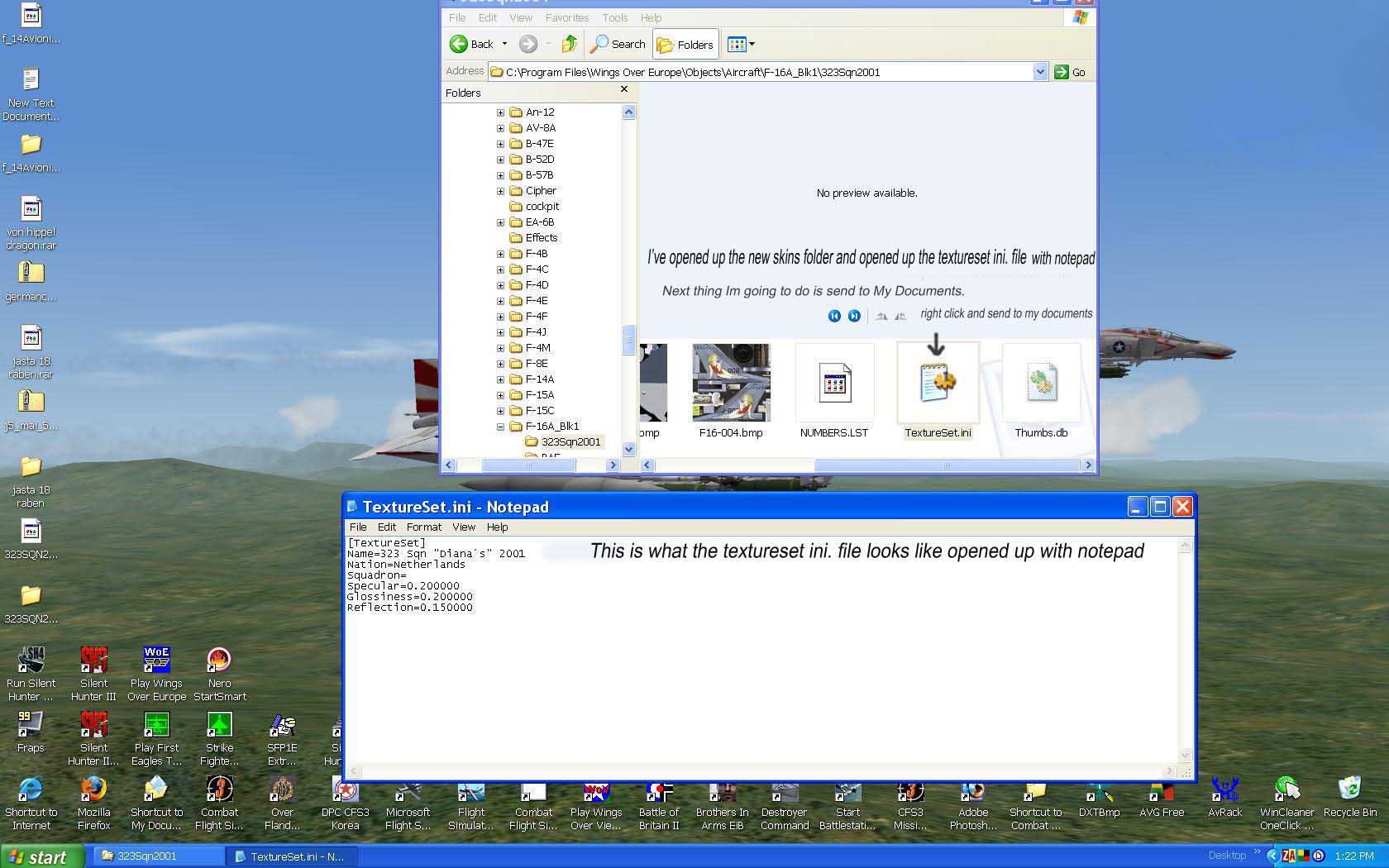Expand the F-14A folder
This screenshot has width=1389, height=868.
(500, 379)
